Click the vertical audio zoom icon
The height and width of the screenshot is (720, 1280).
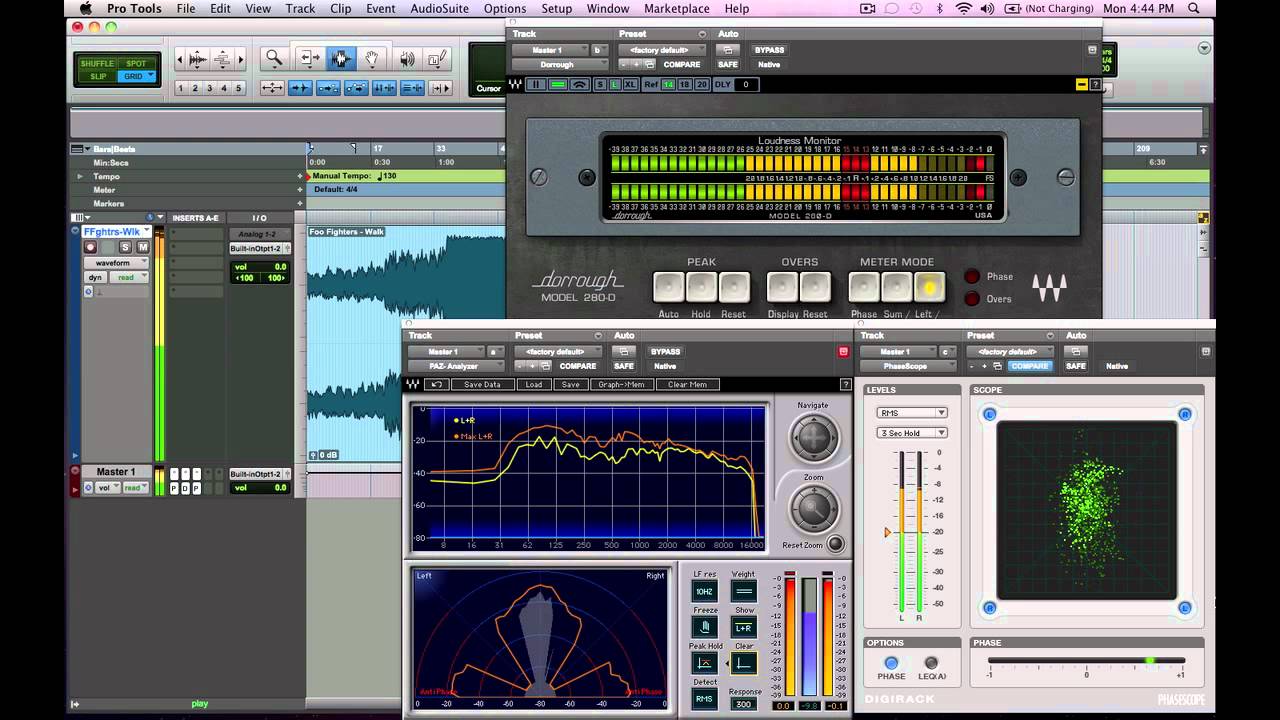[198, 59]
